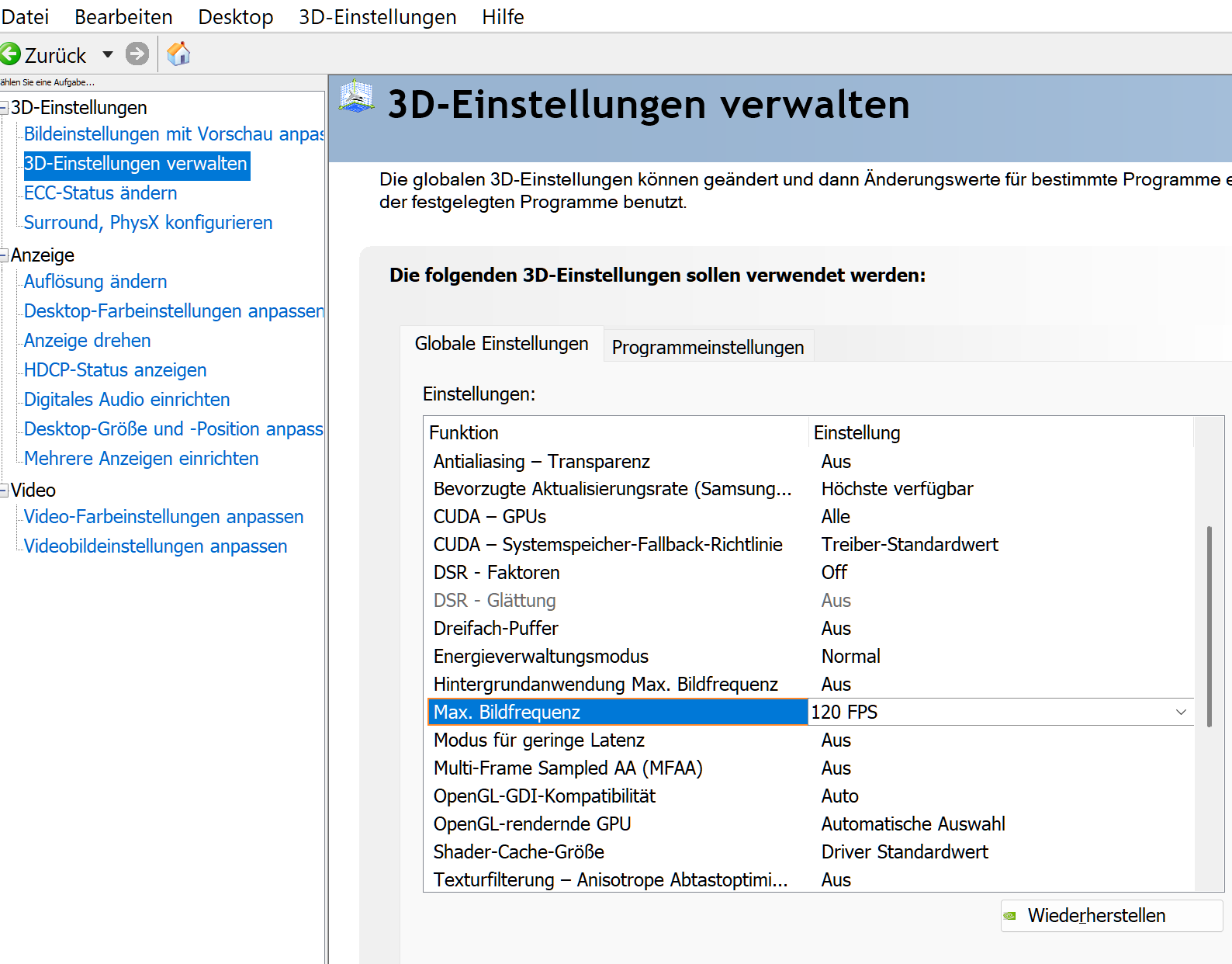Select the Globale Einstellungen tab

click(502, 344)
